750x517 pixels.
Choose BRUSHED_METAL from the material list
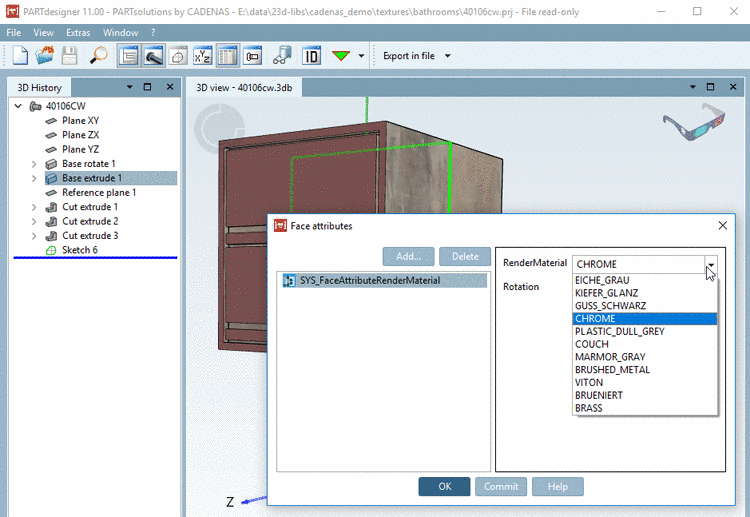(x=612, y=370)
